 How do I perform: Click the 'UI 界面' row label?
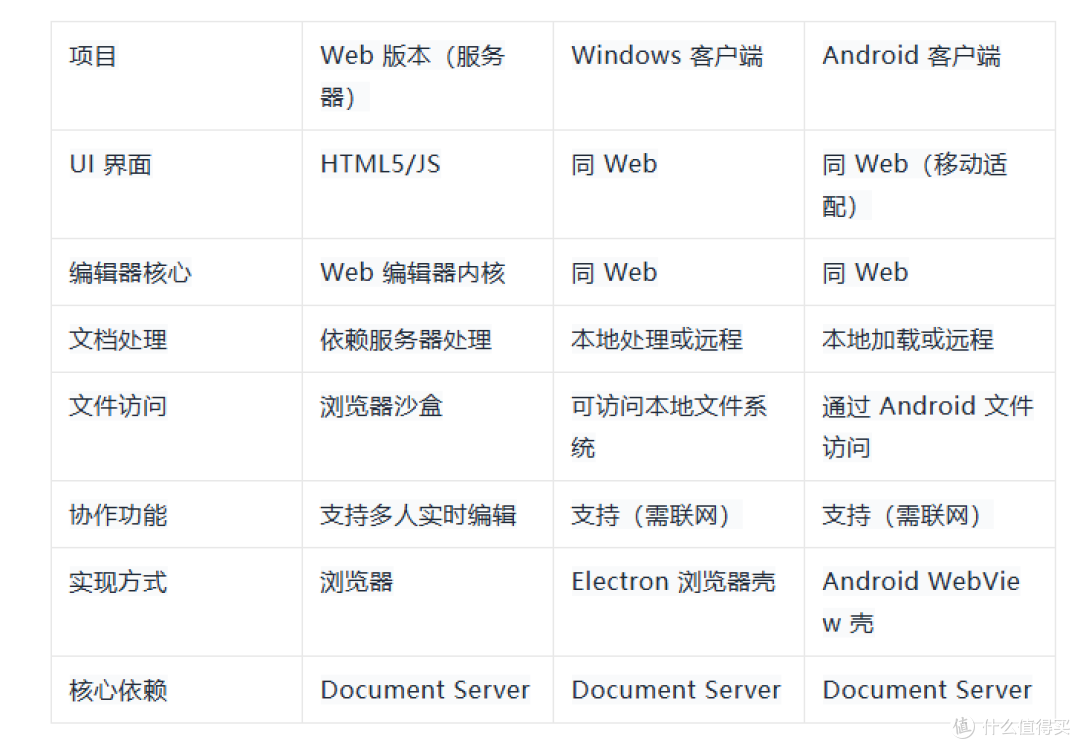(x=110, y=165)
